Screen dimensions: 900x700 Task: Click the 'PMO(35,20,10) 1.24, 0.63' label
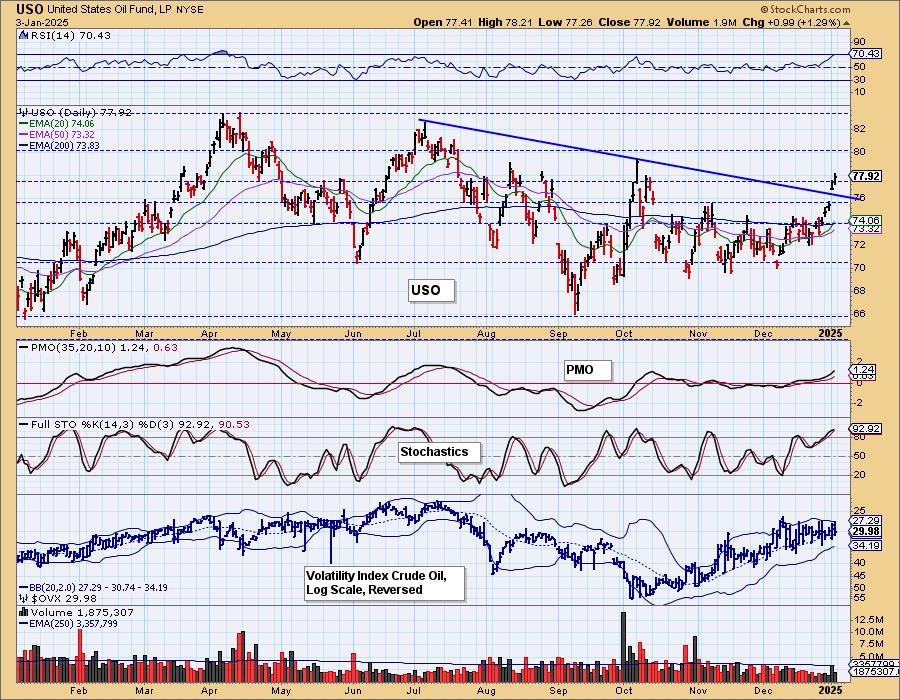point(103,348)
